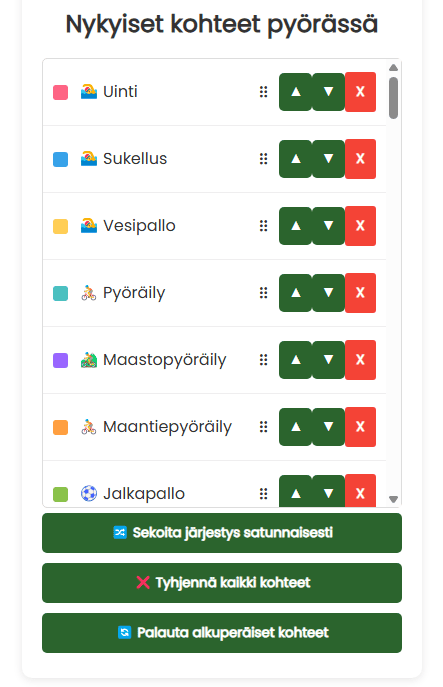
Task: Move Sukellus item down
Action: [x=329, y=159]
